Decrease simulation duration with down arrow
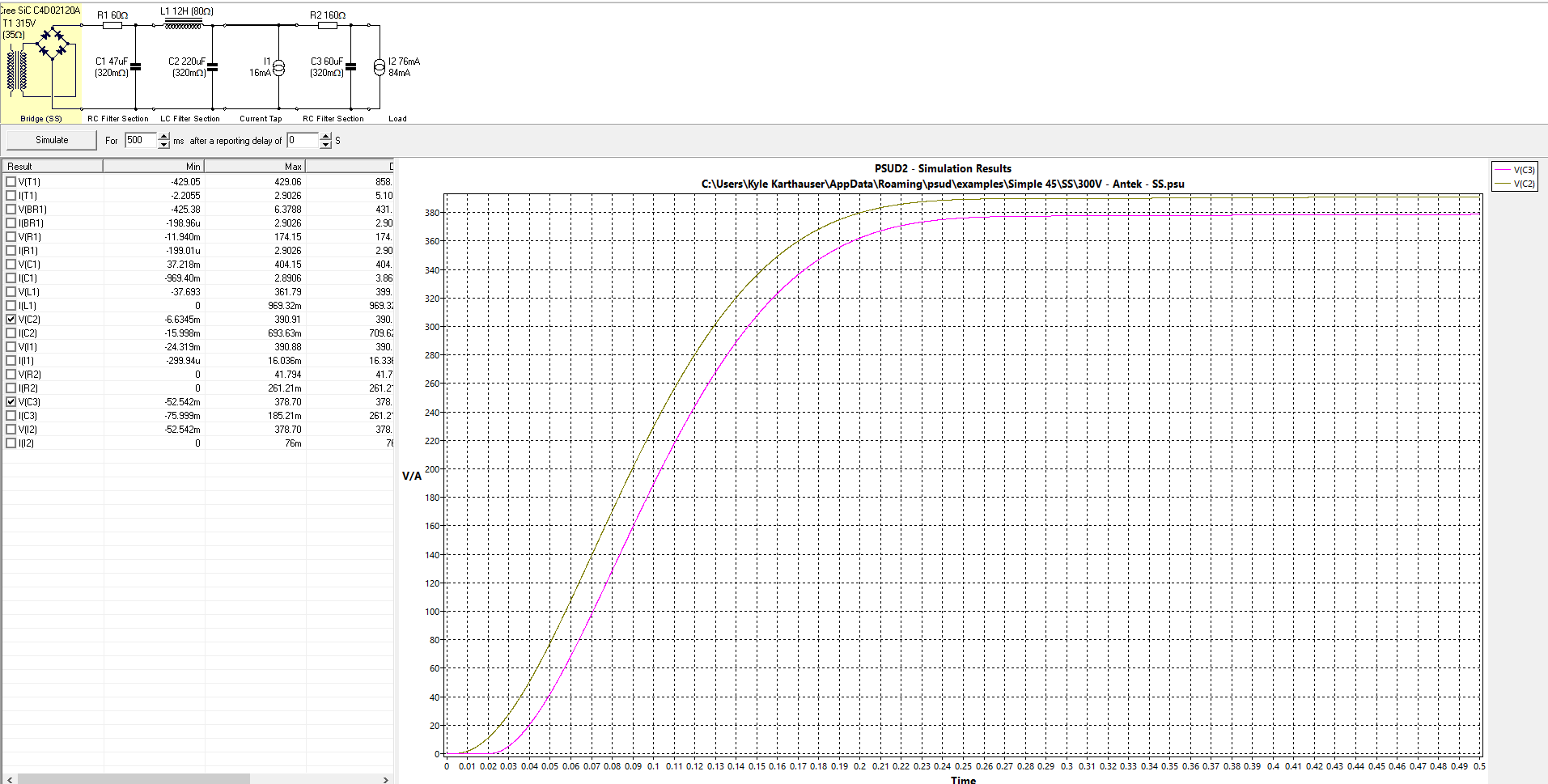 [164, 145]
